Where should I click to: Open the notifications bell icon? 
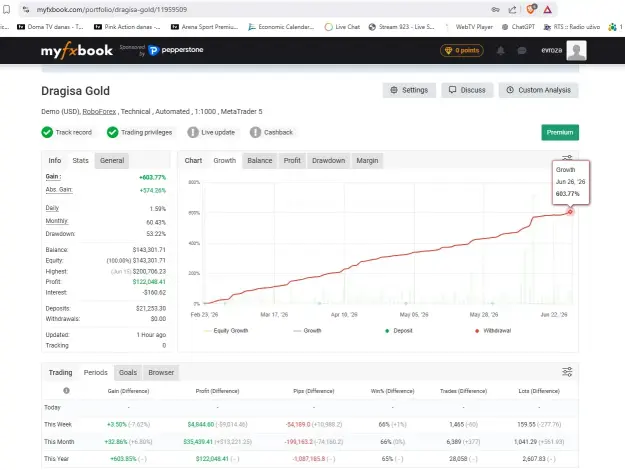(x=501, y=51)
